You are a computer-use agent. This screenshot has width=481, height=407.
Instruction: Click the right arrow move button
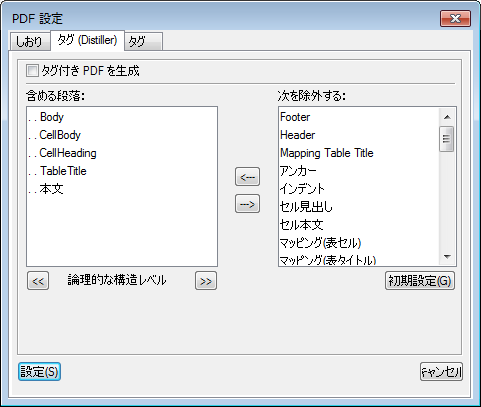247,204
